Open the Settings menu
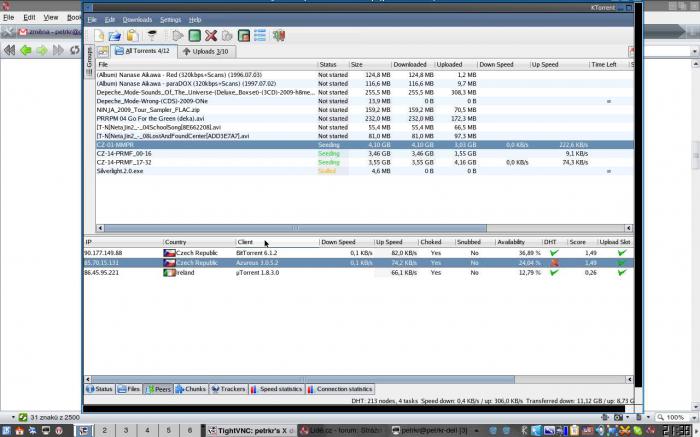The width and height of the screenshot is (700, 437). coord(171,20)
